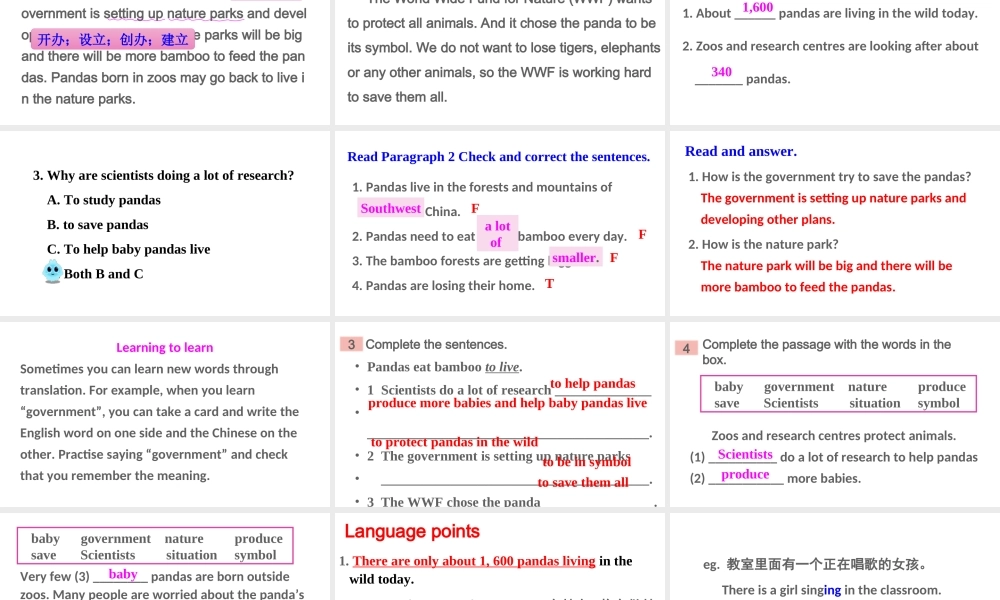This screenshot has width=1000, height=600.
Task: Click the filled blank 'Scientists' in item (1)
Action: click(x=745, y=455)
